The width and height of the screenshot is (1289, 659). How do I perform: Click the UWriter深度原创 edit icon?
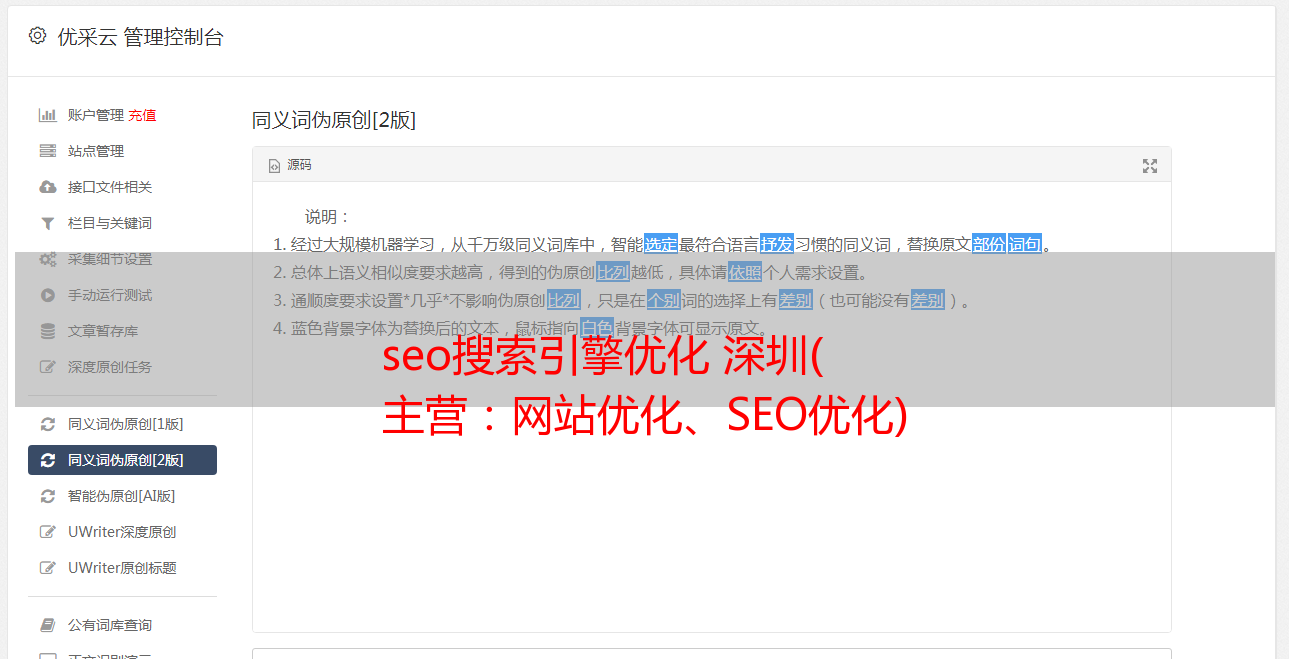click(47, 532)
